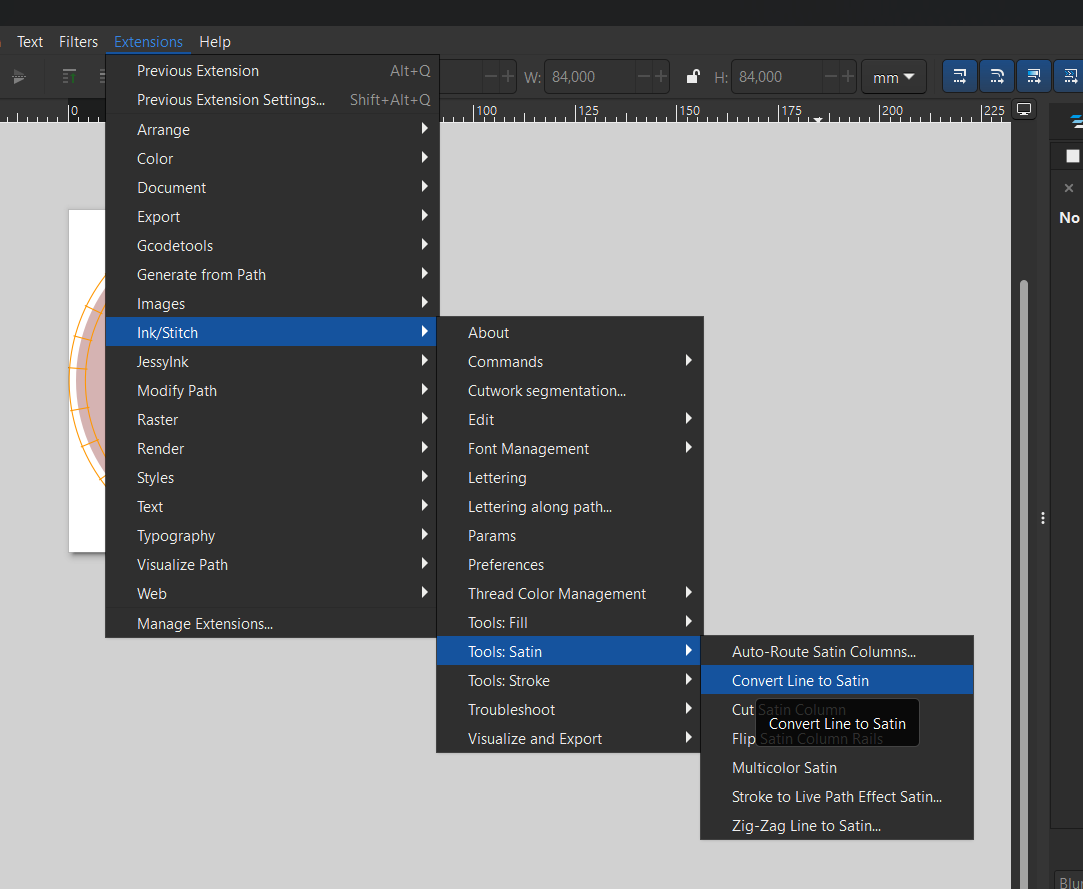Open the Styles submenu
The width and height of the screenshot is (1083, 889).
pos(272,478)
